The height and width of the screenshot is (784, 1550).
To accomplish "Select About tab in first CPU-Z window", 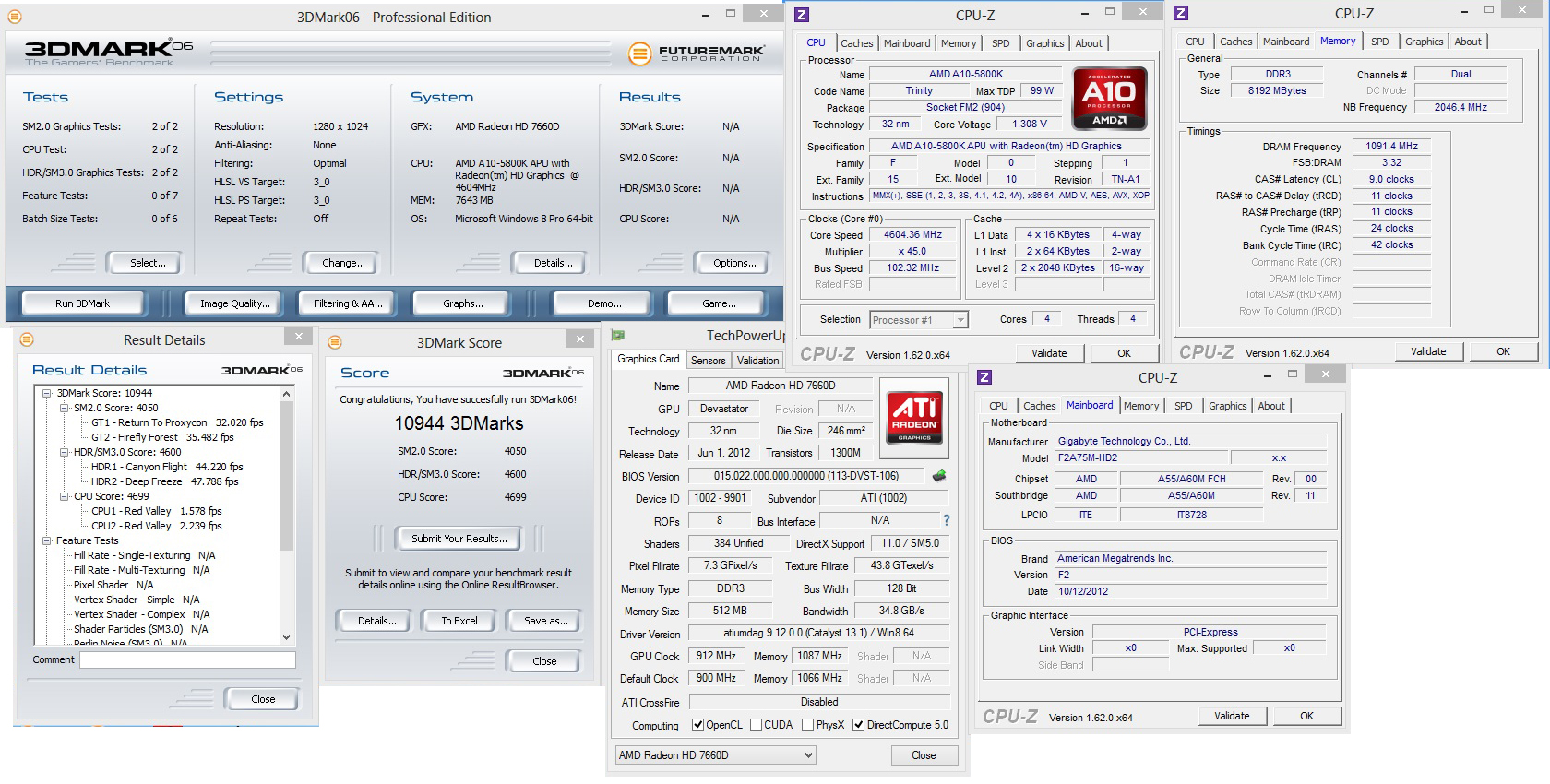I will click(x=1089, y=43).
